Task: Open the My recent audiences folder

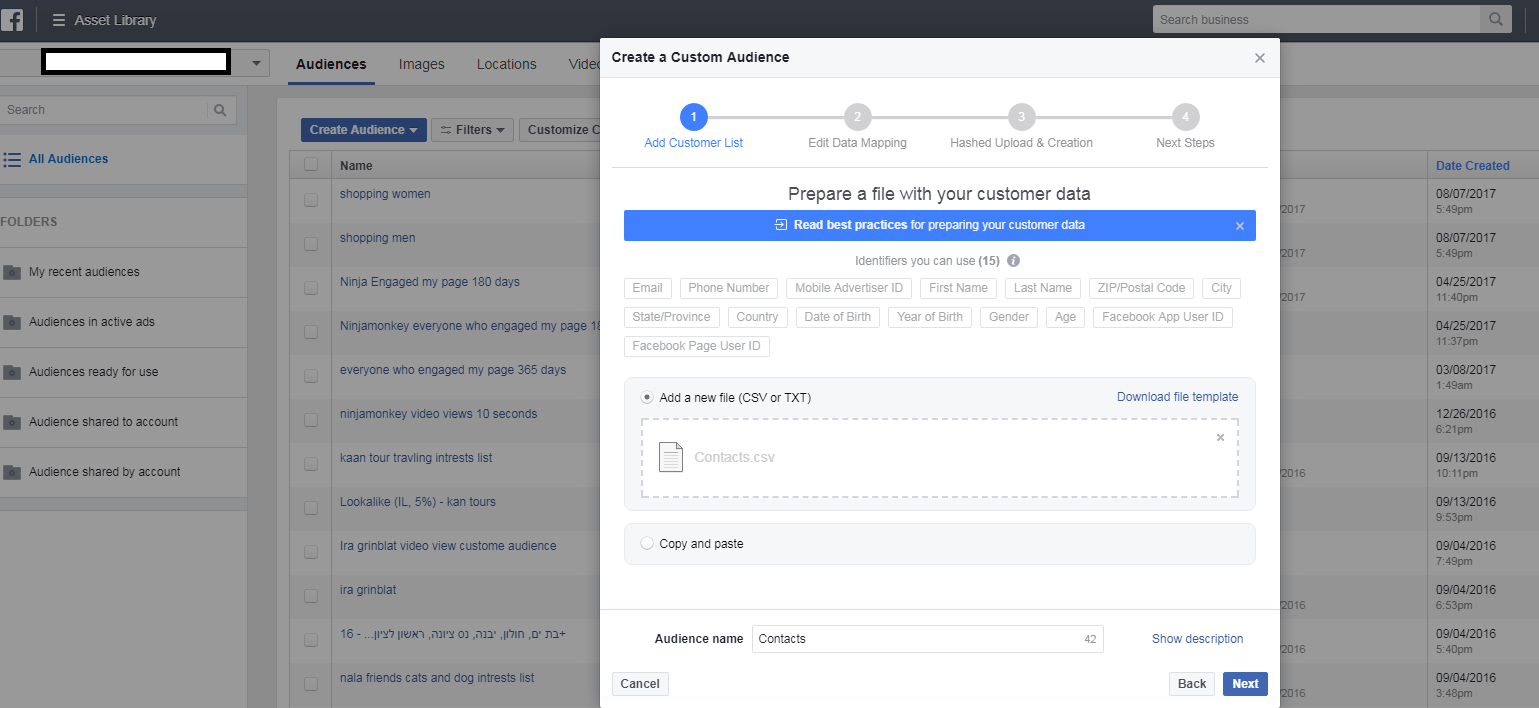Action: (x=84, y=272)
